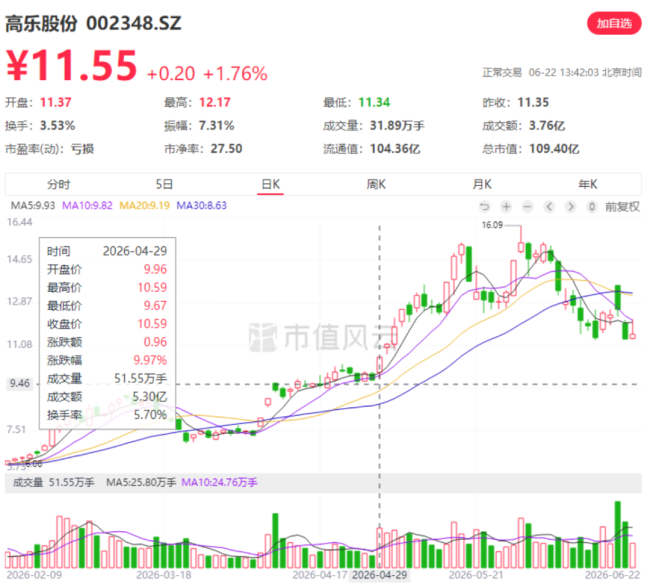The width and height of the screenshot is (650, 584).
Task: Click the tooltip 时间 2026-04-29 row
Action: pos(107,251)
